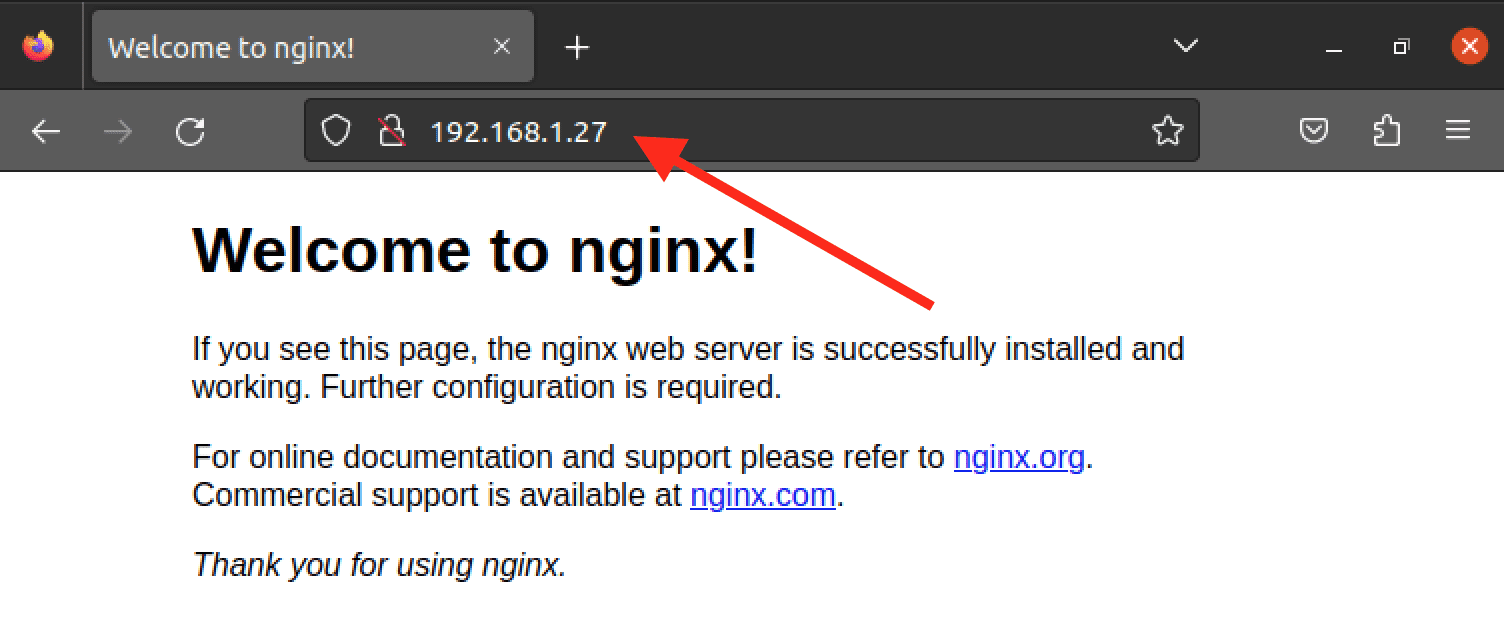The image size is (1504, 640).
Task: Focus the address bar showing 192.168.1.27
Action: (x=800, y=131)
